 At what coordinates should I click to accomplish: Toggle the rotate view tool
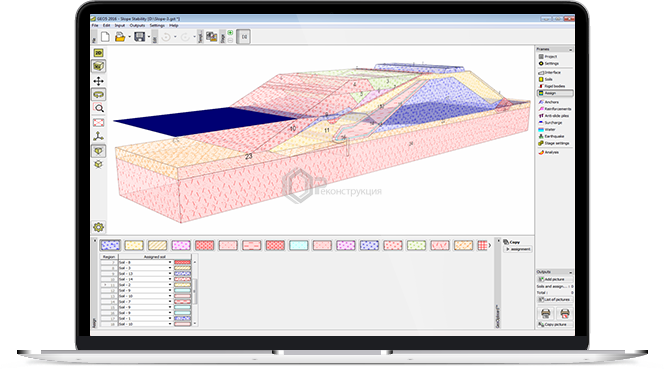[99, 94]
